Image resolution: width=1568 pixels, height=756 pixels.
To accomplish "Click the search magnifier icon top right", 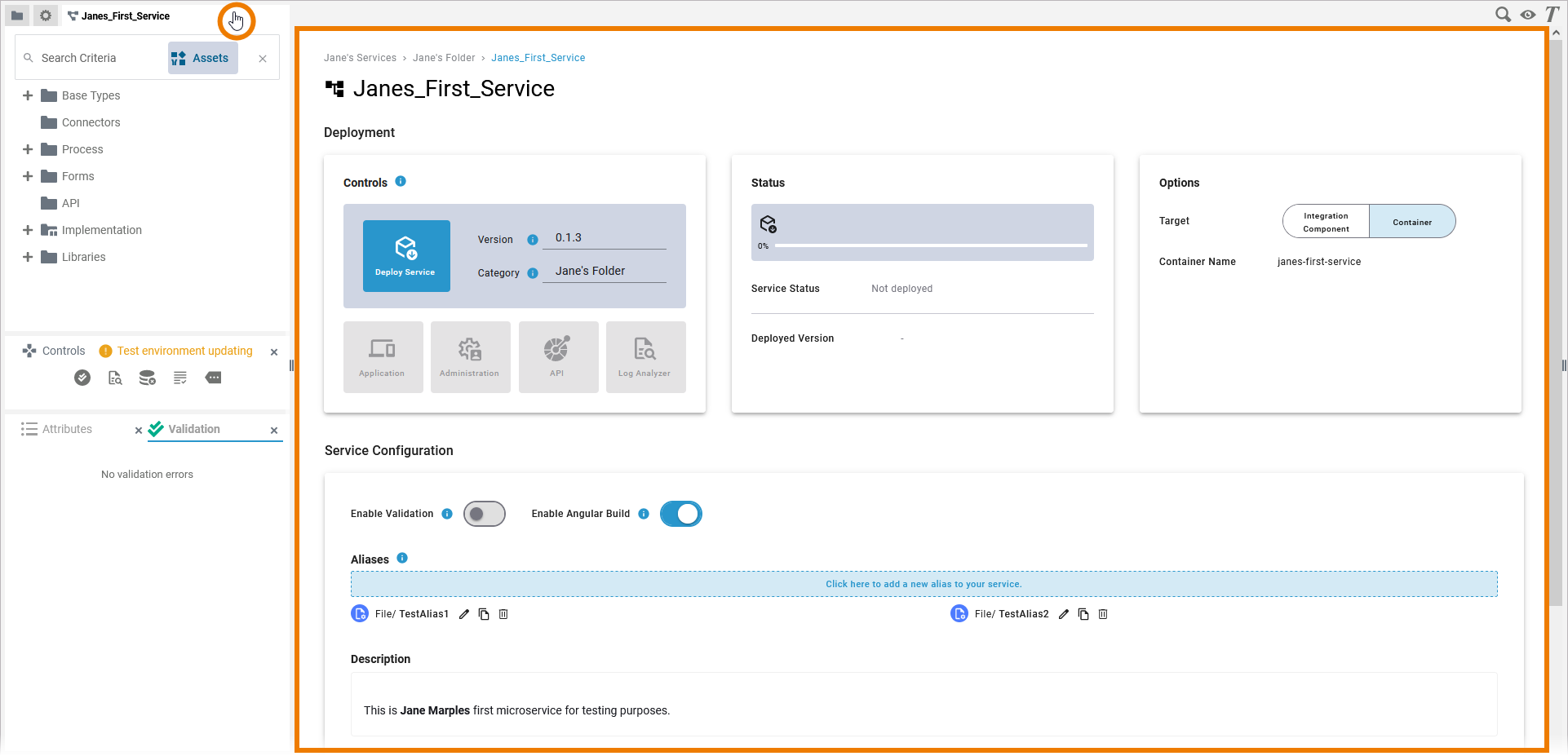I will tap(1502, 15).
